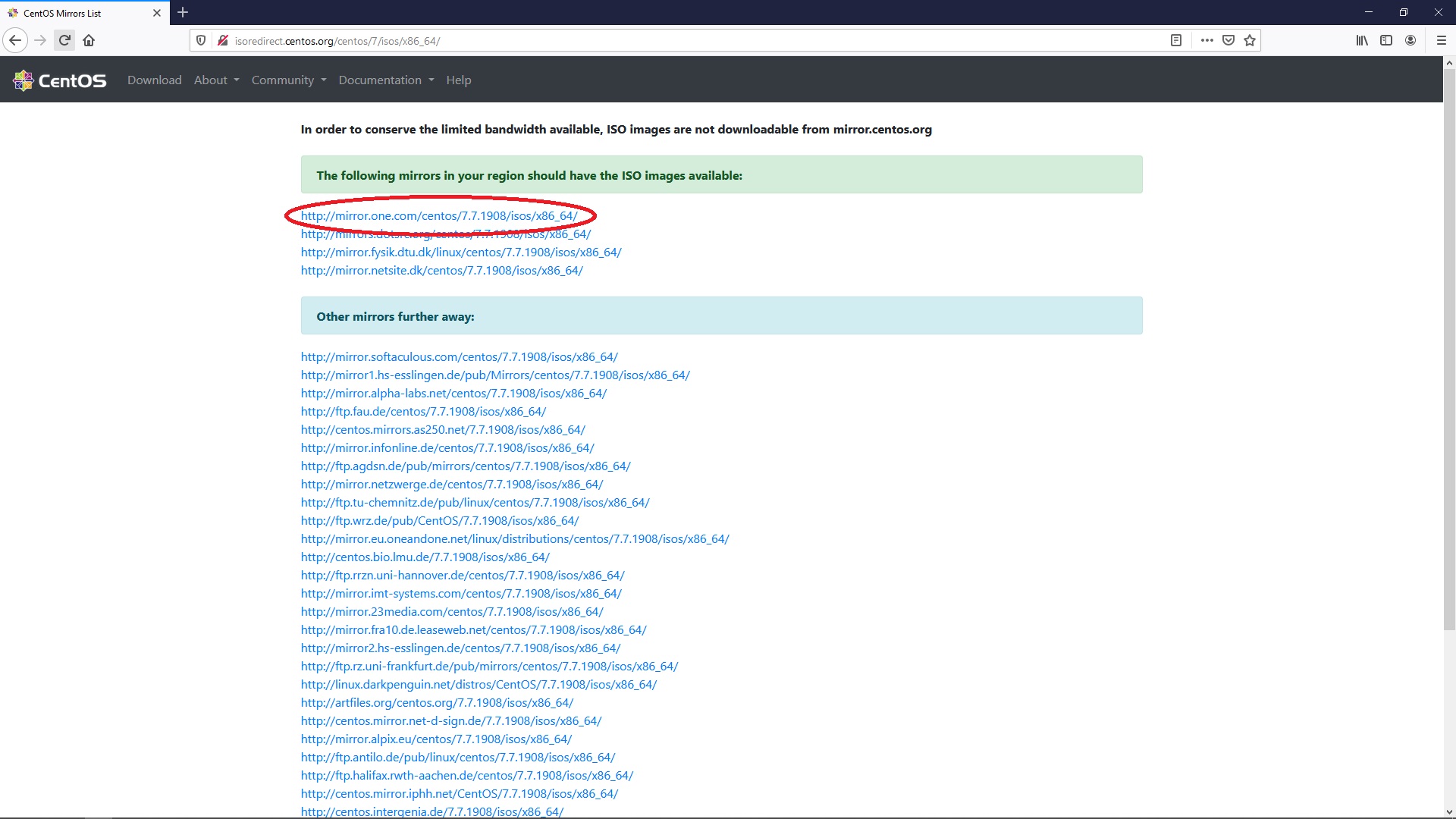Open the ftp.rz.uni-frankfurt.de link
The image size is (1456, 819).
tap(489, 667)
